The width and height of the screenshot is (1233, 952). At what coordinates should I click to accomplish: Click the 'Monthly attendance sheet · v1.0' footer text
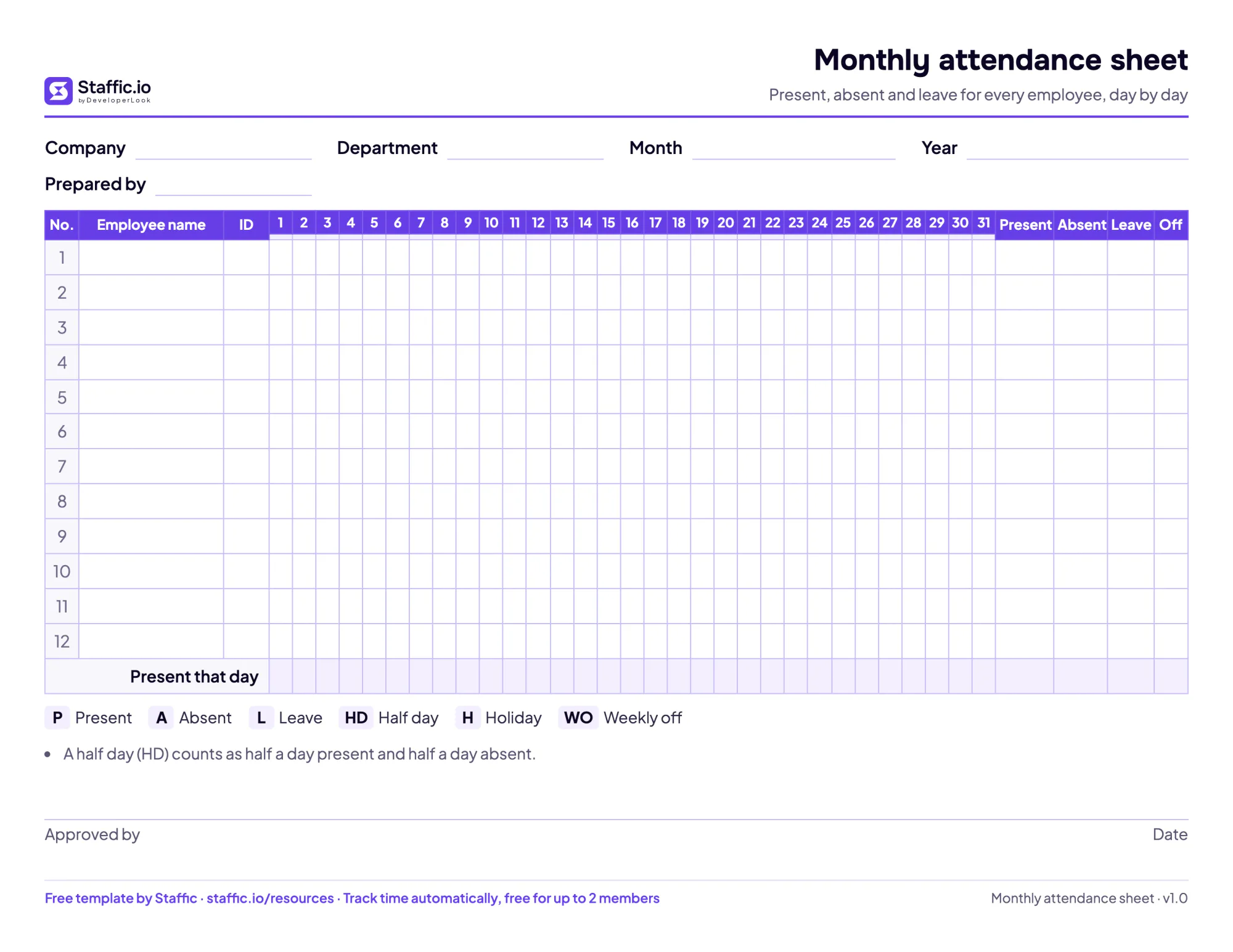click(x=1089, y=898)
